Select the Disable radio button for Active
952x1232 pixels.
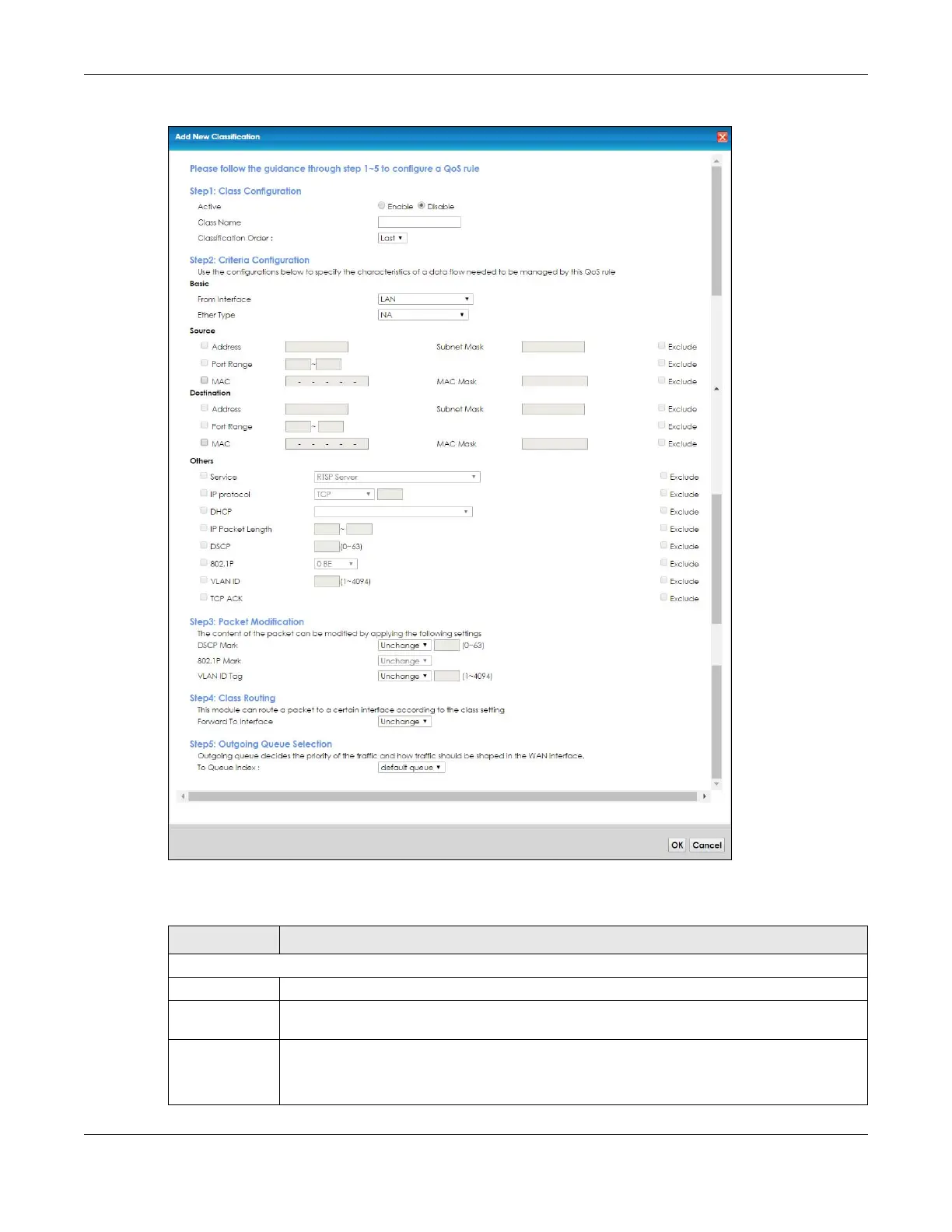click(x=421, y=205)
